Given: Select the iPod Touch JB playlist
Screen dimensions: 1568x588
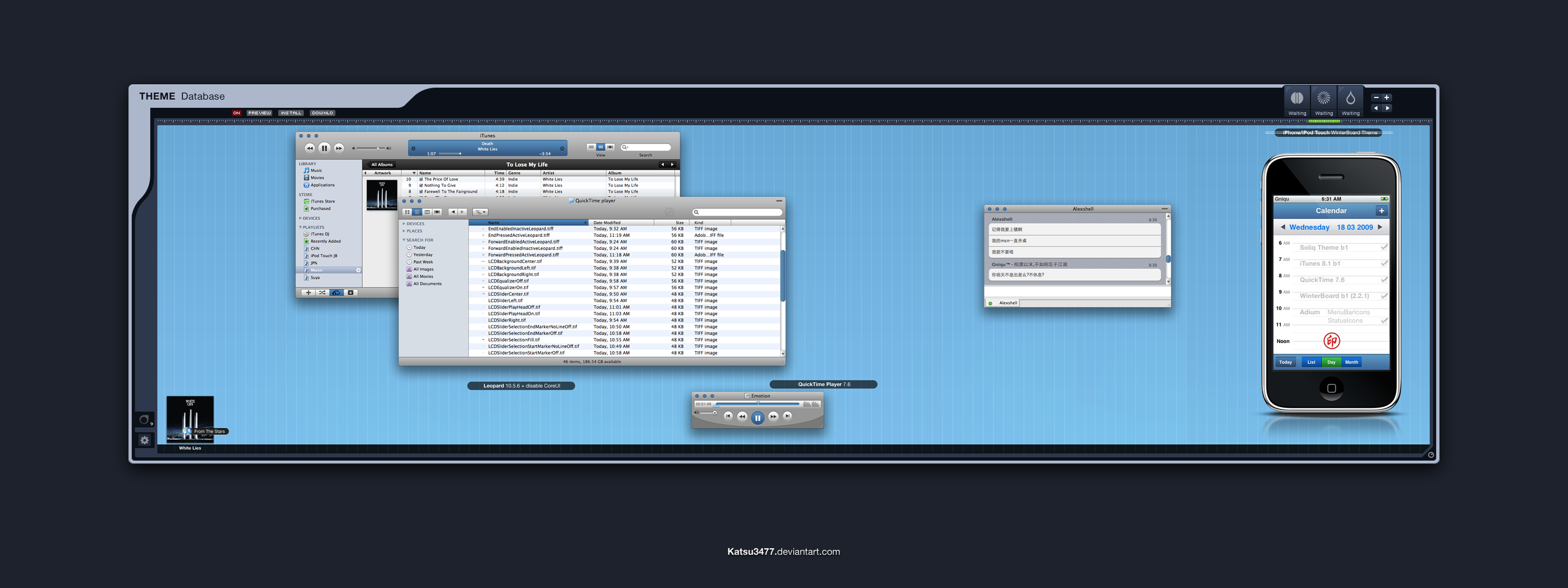Looking at the screenshot, I should pos(321,256).
